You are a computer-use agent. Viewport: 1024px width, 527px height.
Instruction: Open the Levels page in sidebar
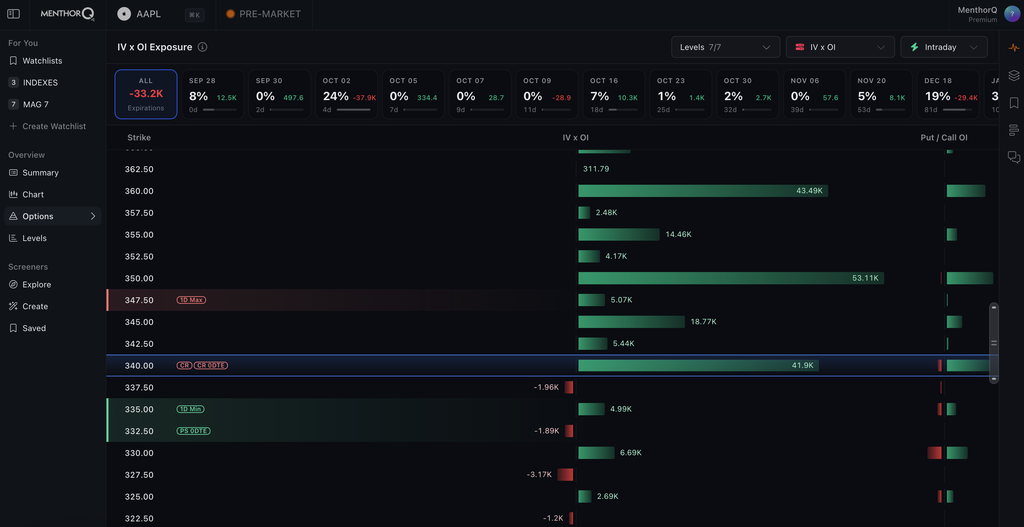pyautogui.click(x=53, y=238)
